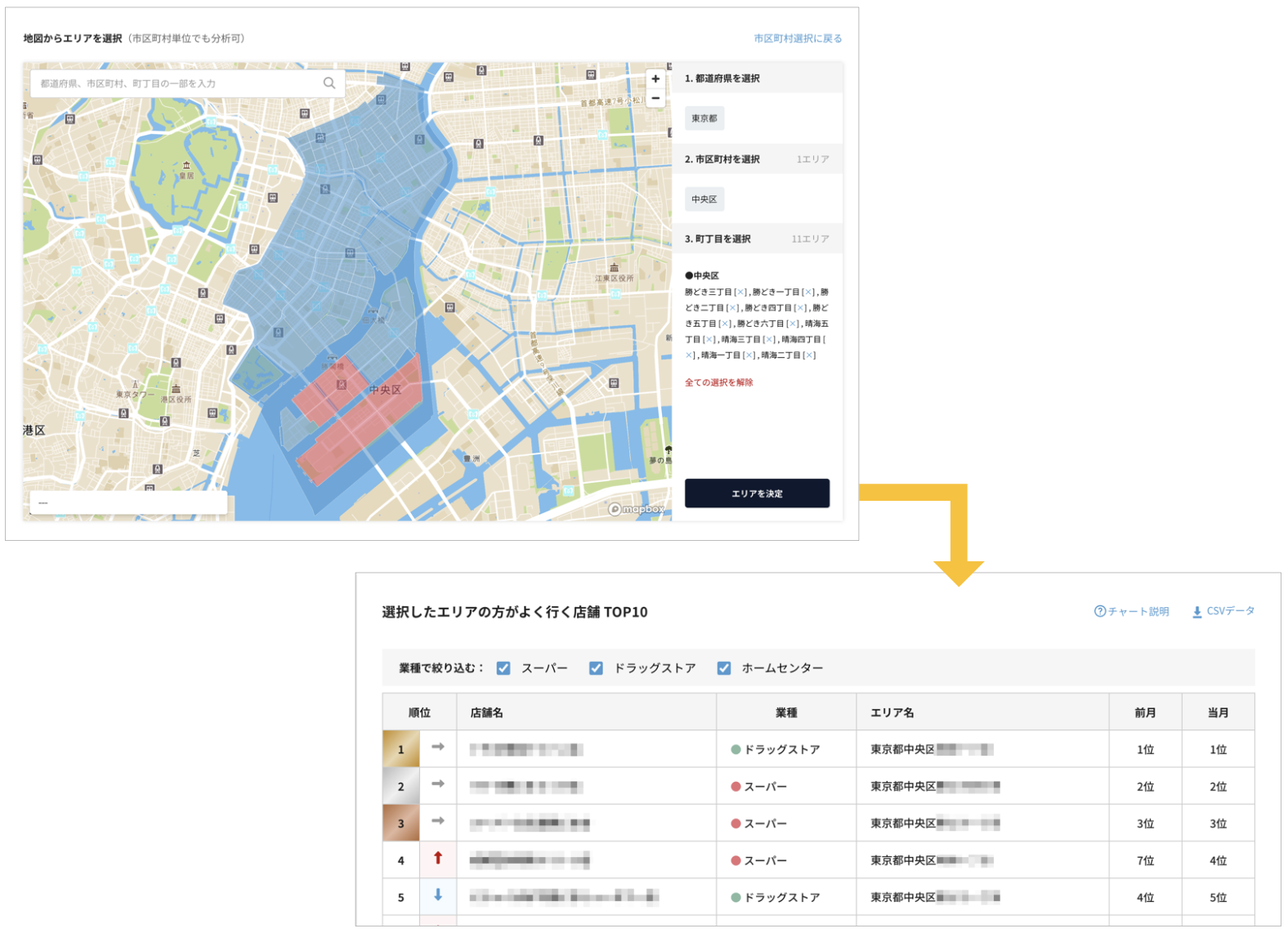1288x933 pixels.
Task: Clear all with 全ての選択を解除 link
Action: pos(719,382)
